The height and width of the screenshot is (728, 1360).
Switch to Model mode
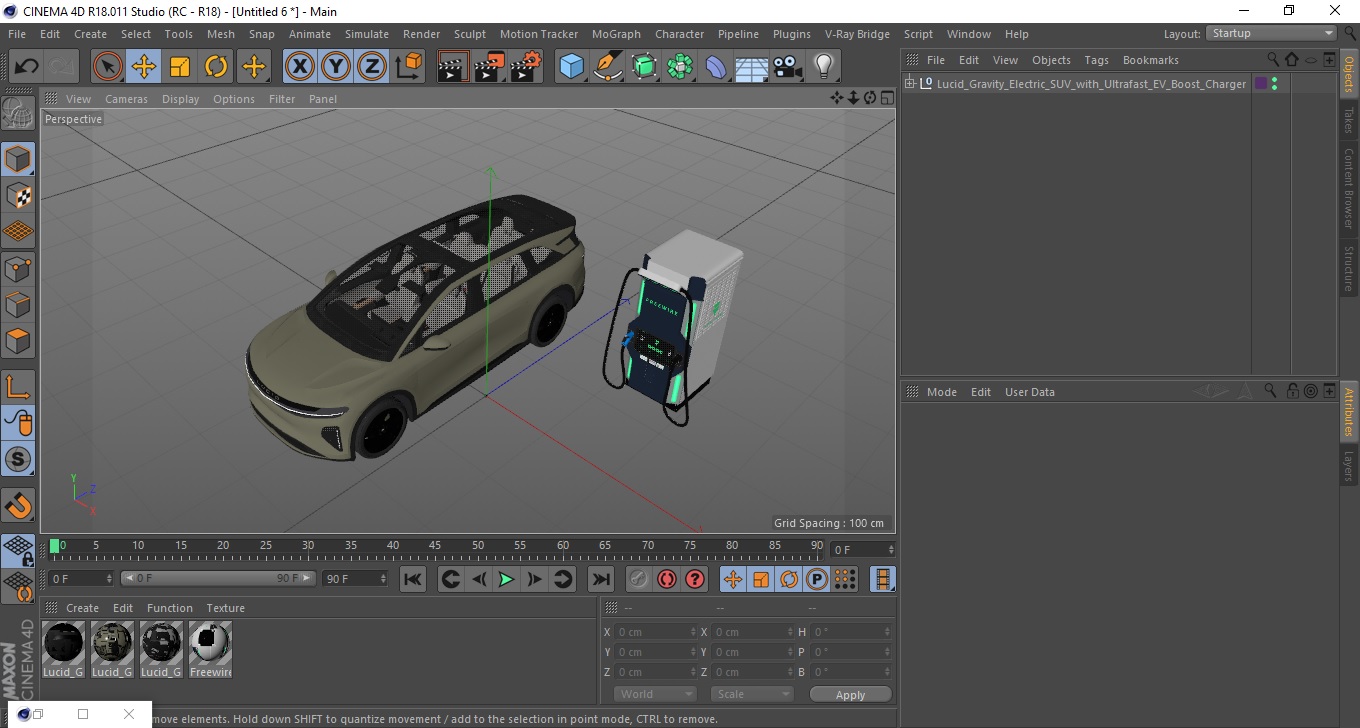coord(18,159)
